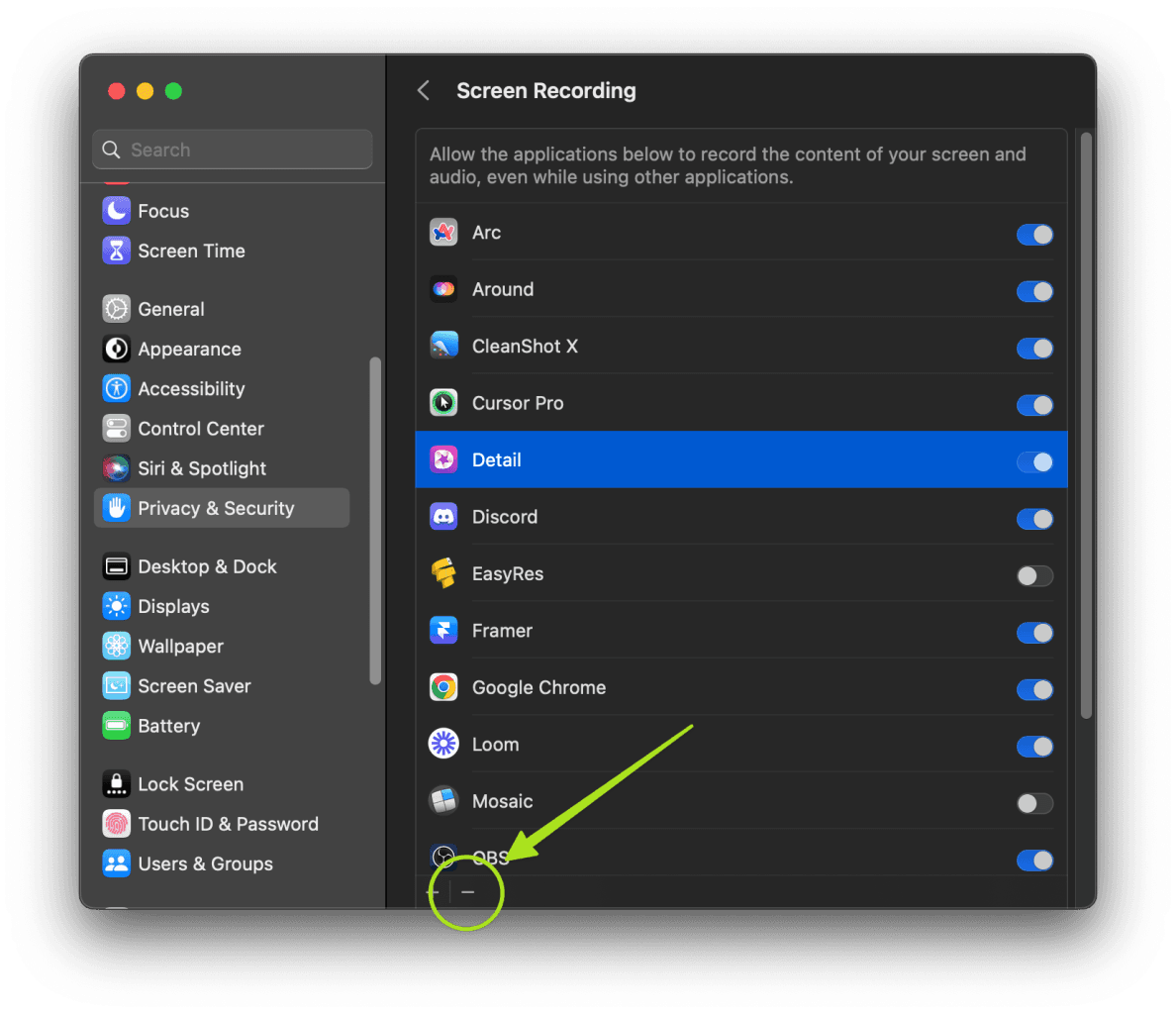Go back with the chevron arrow
Screen dimensions: 1176x1014
tap(424, 91)
